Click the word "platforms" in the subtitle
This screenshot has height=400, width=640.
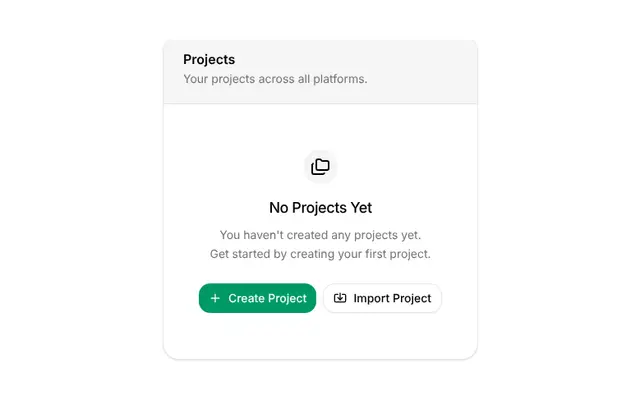339,79
